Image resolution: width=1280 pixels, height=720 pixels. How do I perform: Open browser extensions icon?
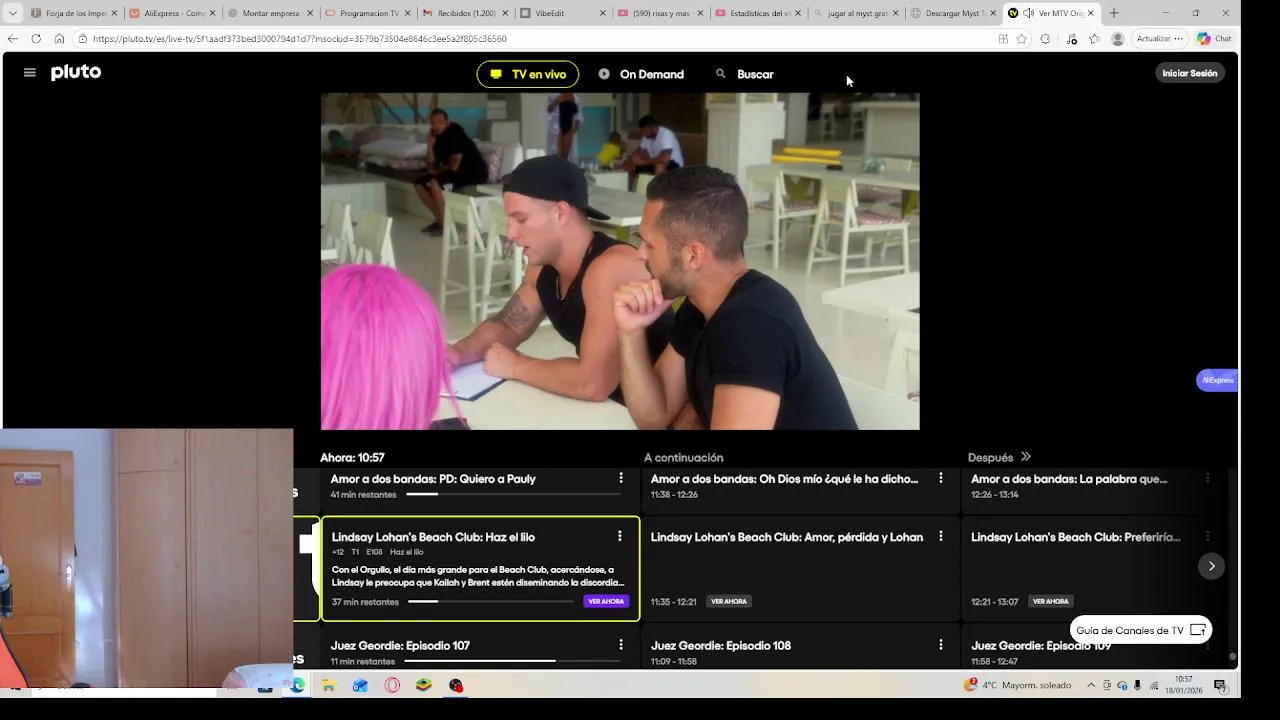point(1045,38)
